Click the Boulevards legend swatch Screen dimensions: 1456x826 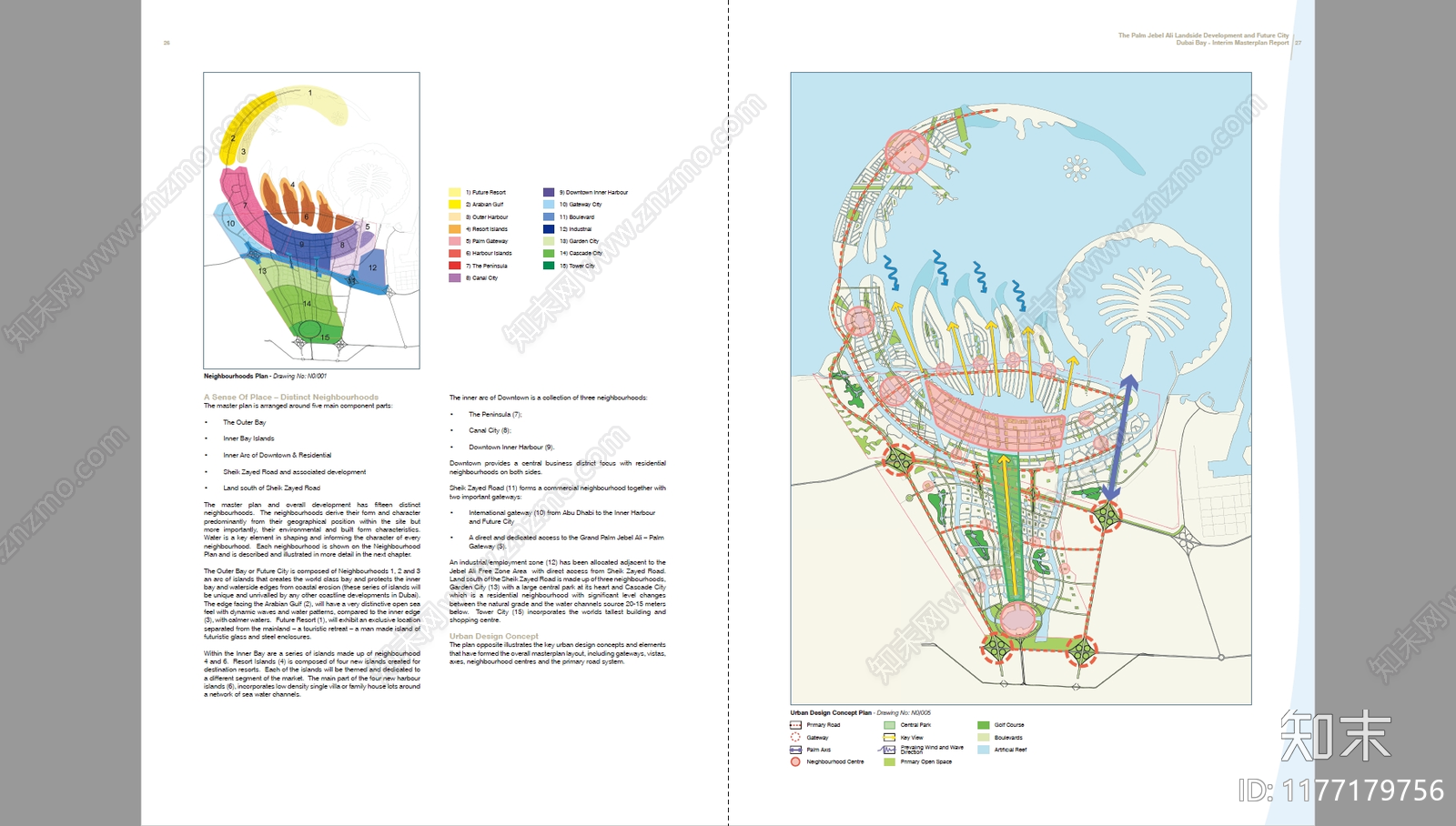click(983, 738)
